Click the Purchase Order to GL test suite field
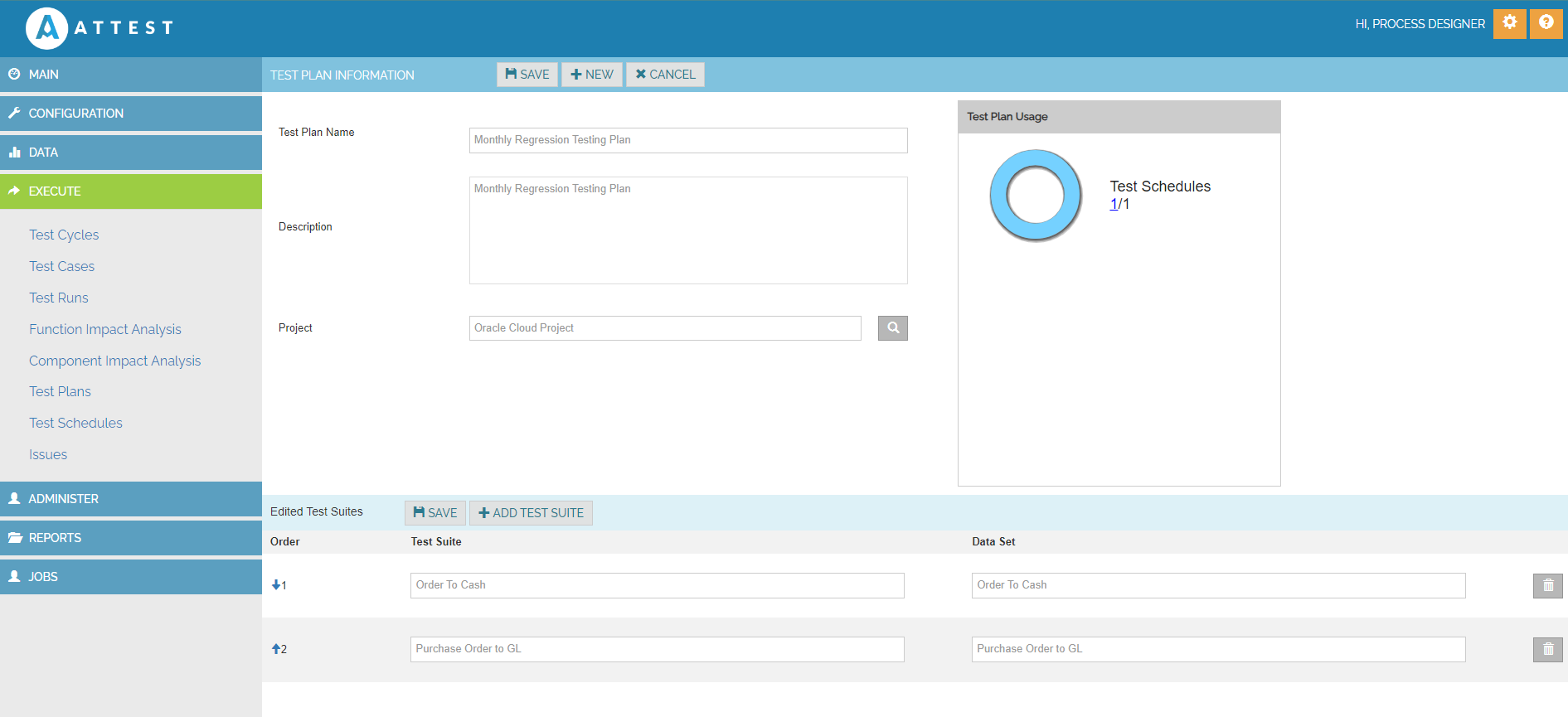 pos(658,650)
